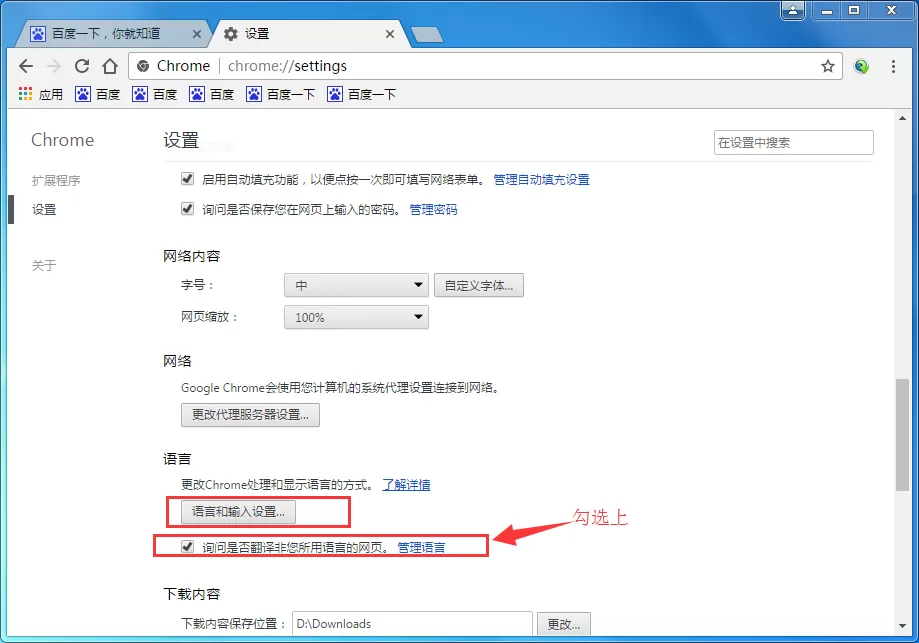
Task: Open a new tab button
Action: pos(427,35)
